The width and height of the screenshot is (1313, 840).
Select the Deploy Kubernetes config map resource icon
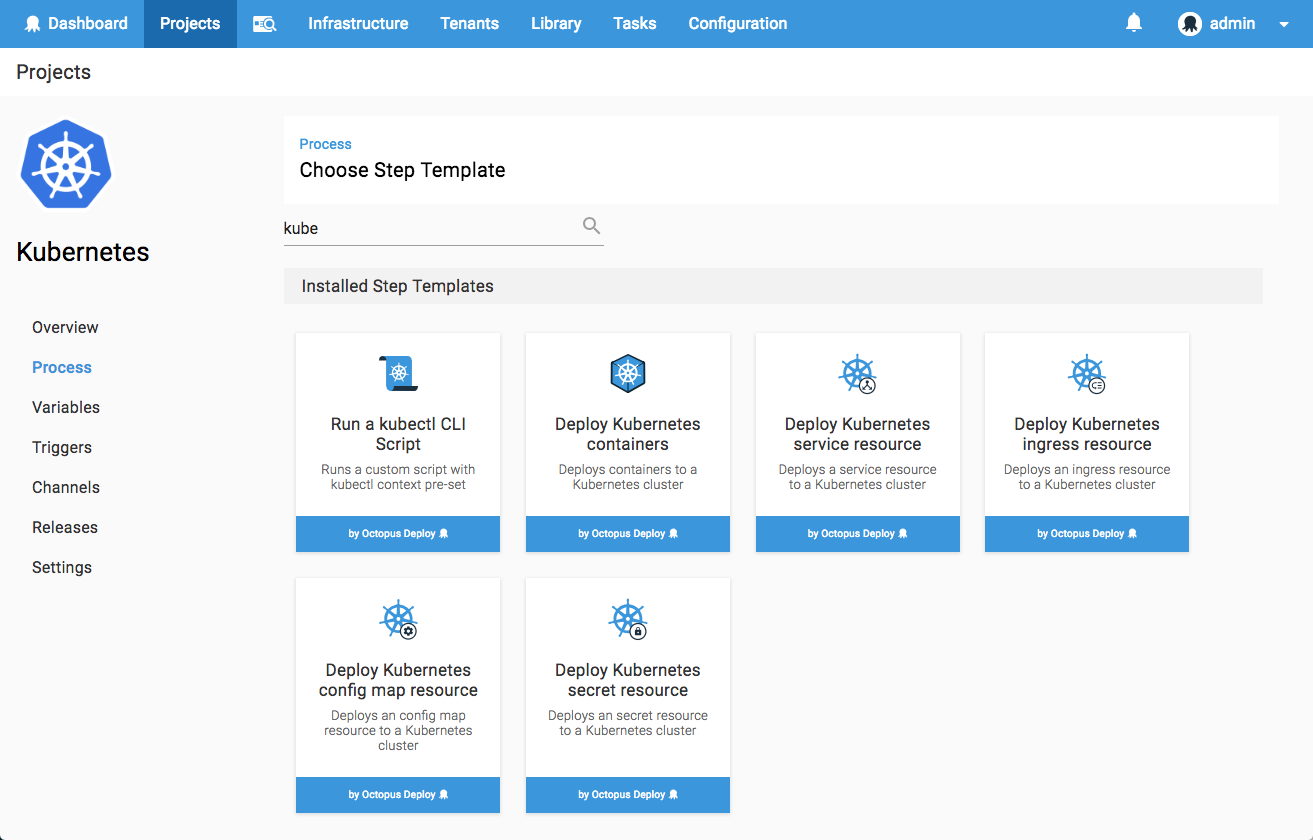pos(397,618)
